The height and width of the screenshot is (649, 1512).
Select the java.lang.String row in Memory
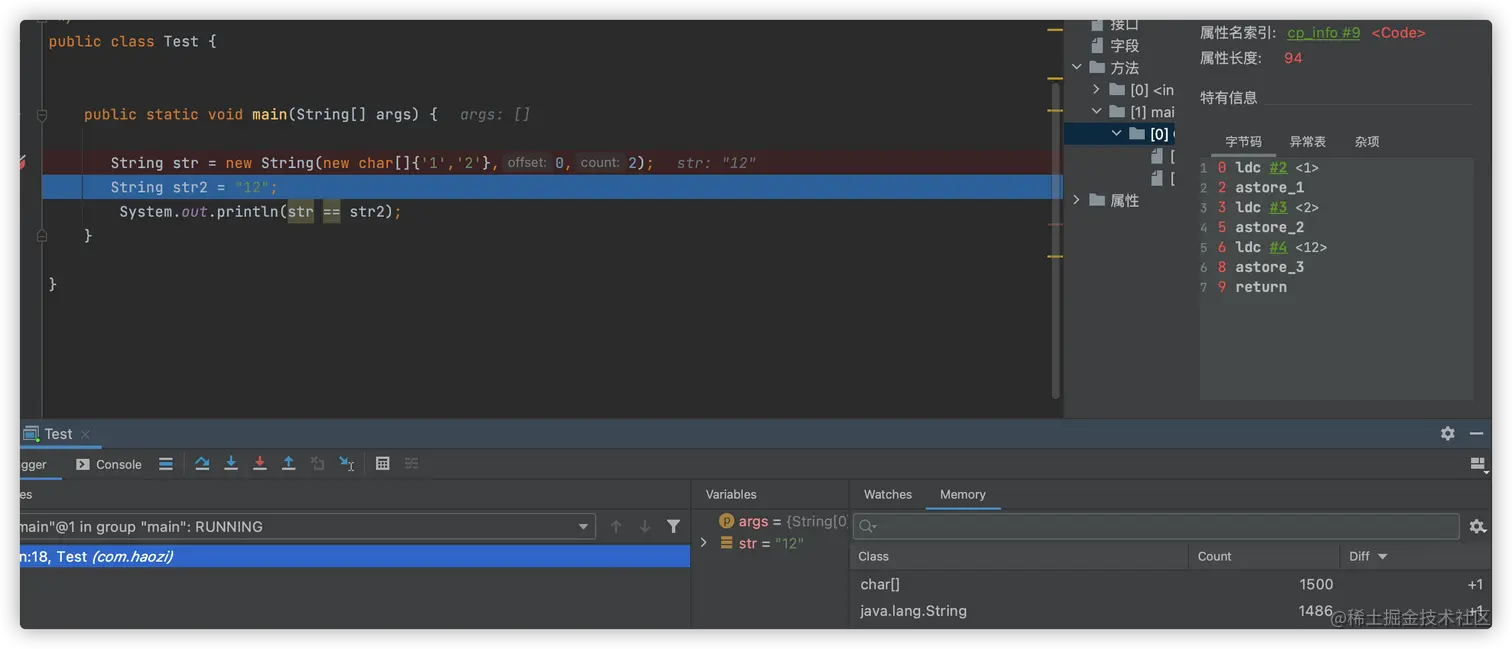click(x=1170, y=610)
